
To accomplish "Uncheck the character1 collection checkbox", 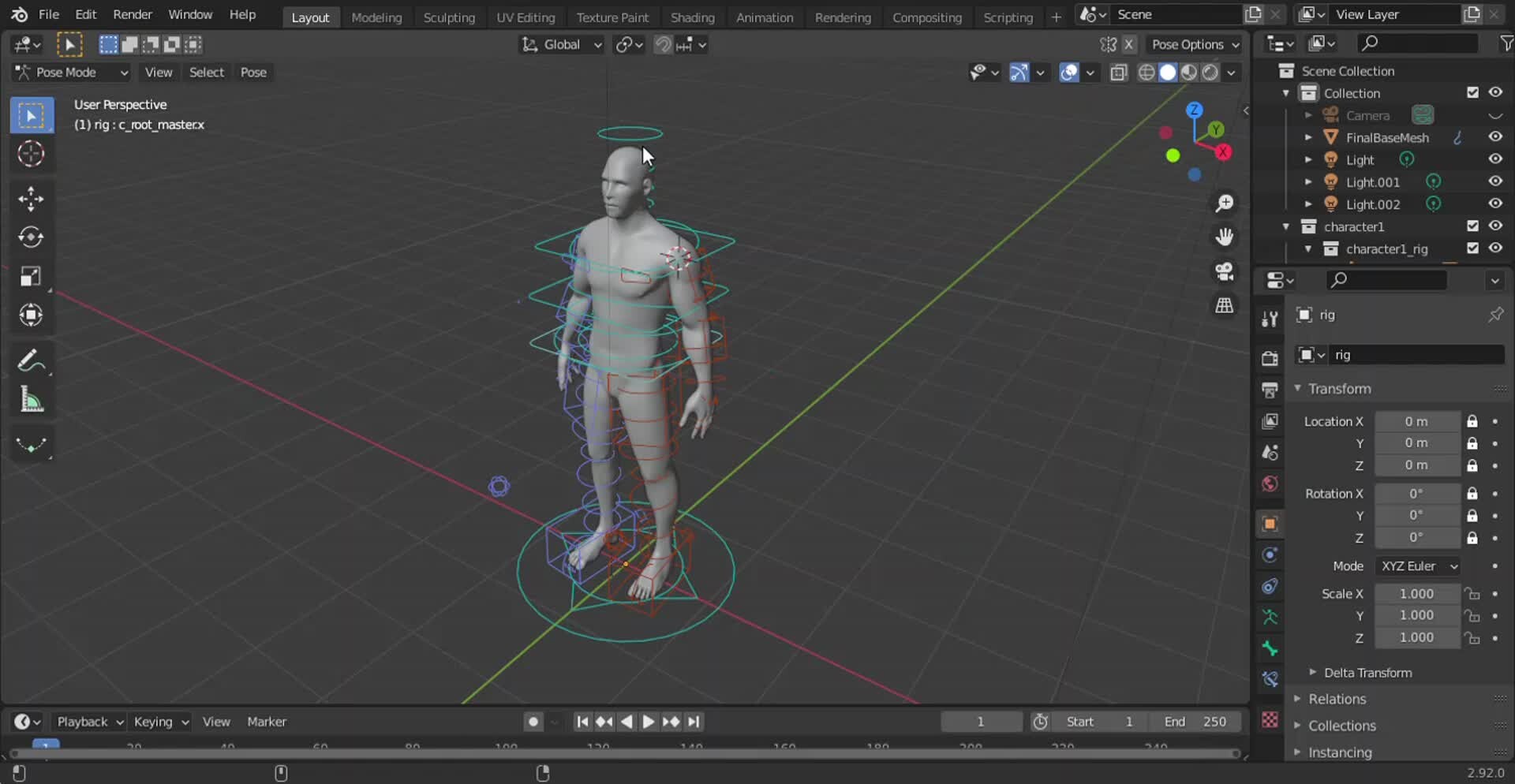I will (x=1472, y=226).
